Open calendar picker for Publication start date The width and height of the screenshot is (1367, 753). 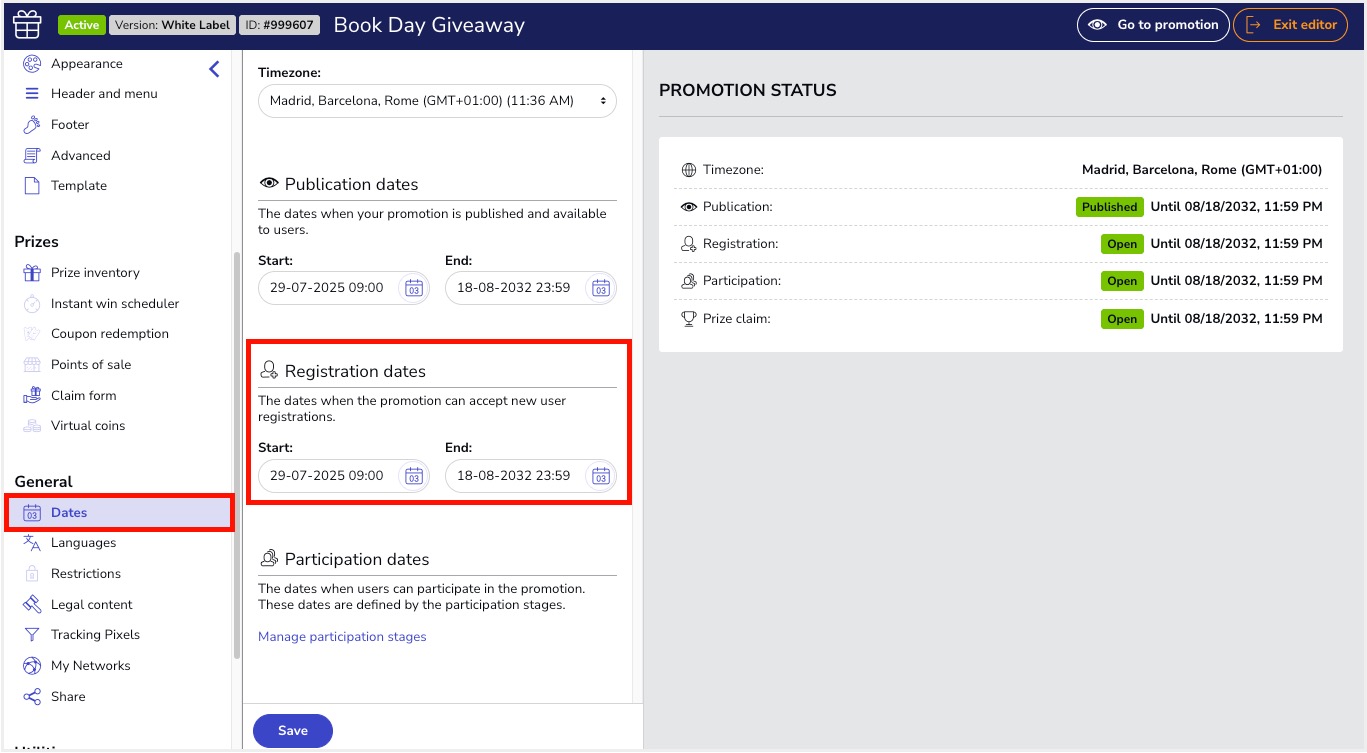(413, 288)
